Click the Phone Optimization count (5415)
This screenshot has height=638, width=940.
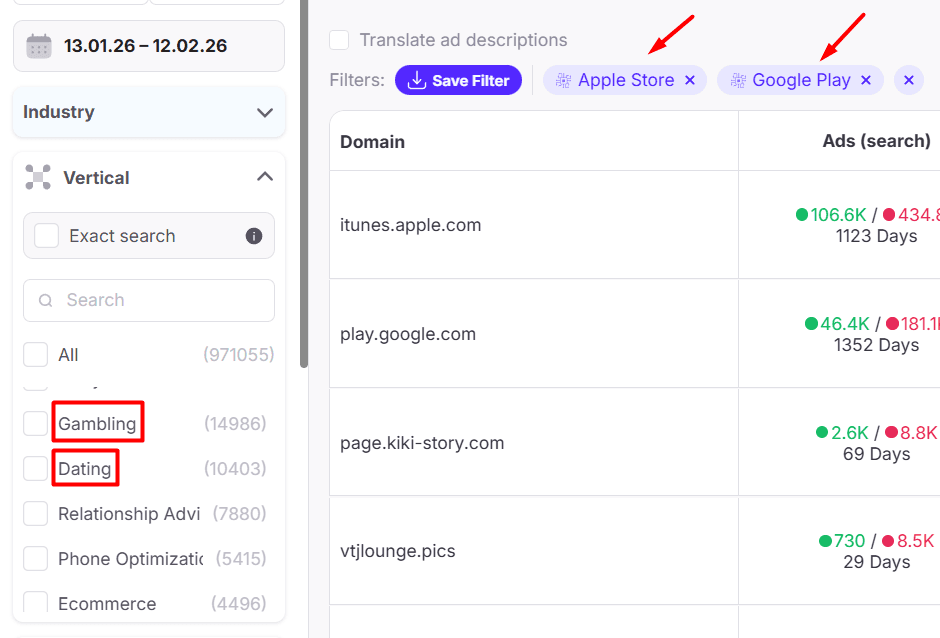pyautogui.click(x=241, y=559)
